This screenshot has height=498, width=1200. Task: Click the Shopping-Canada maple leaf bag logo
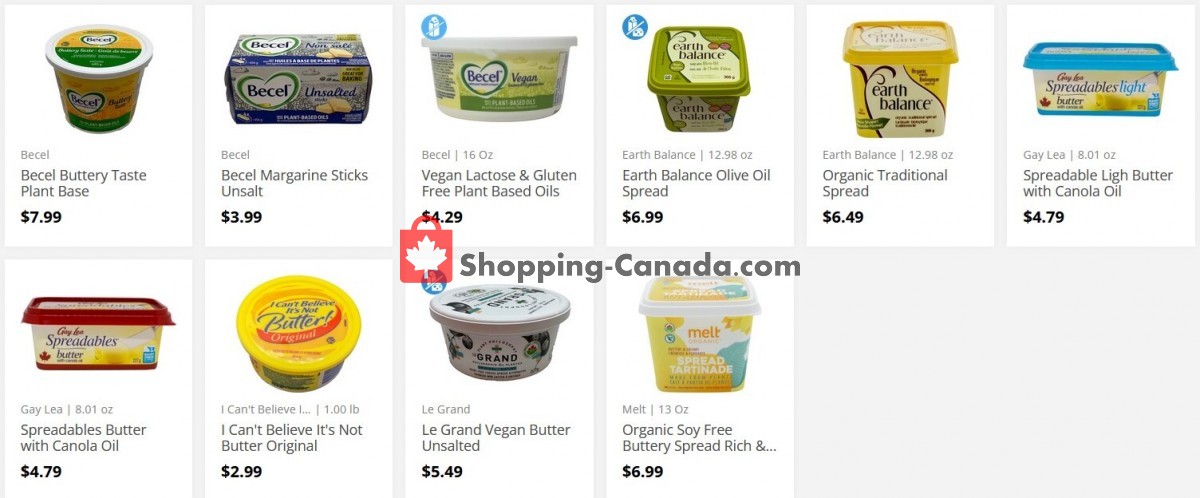click(426, 250)
